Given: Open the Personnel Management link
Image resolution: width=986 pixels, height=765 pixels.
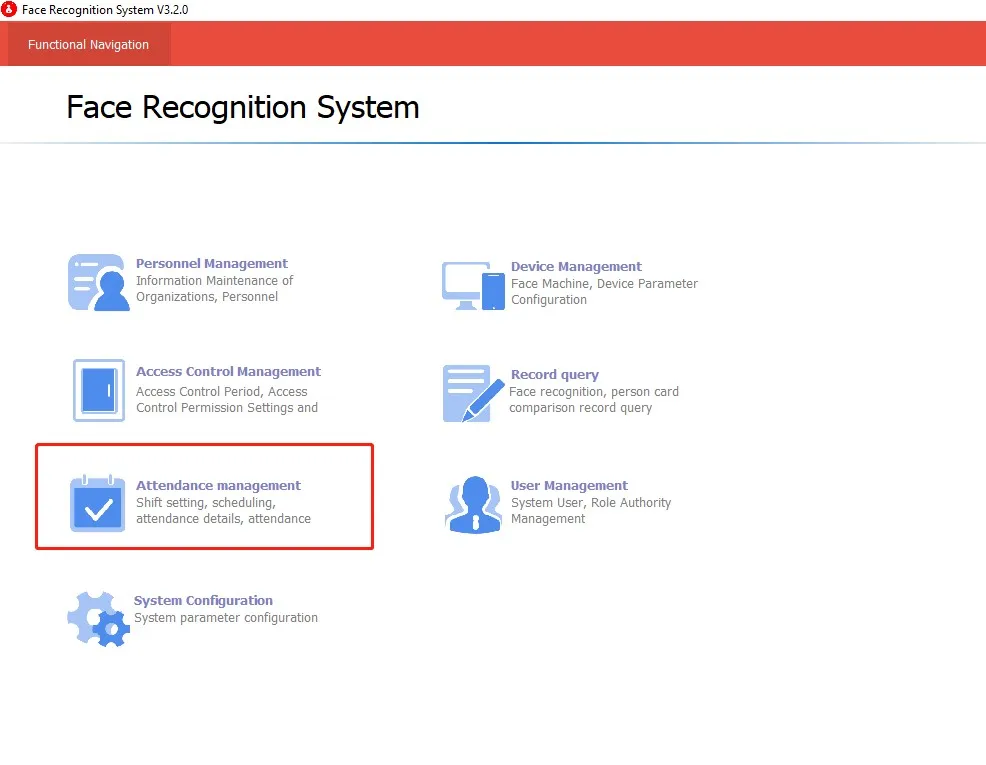Looking at the screenshot, I should point(212,263).
